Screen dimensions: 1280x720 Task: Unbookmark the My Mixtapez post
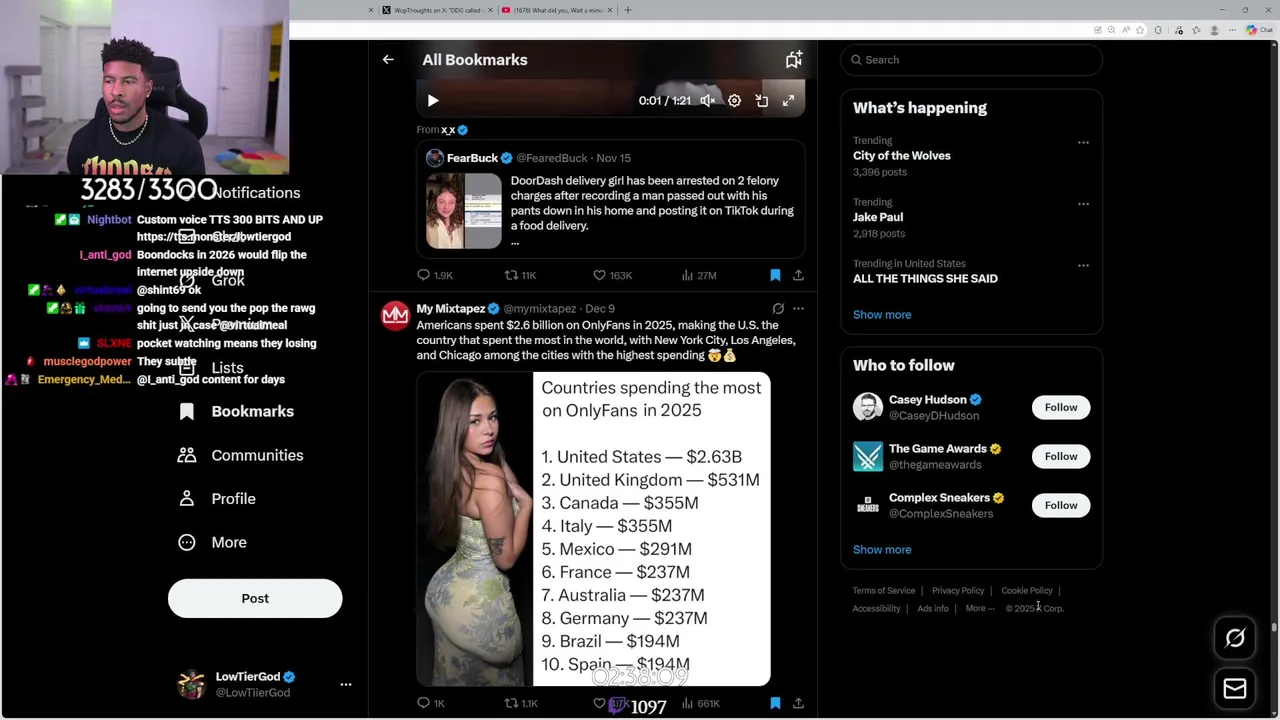coord(775,704)
